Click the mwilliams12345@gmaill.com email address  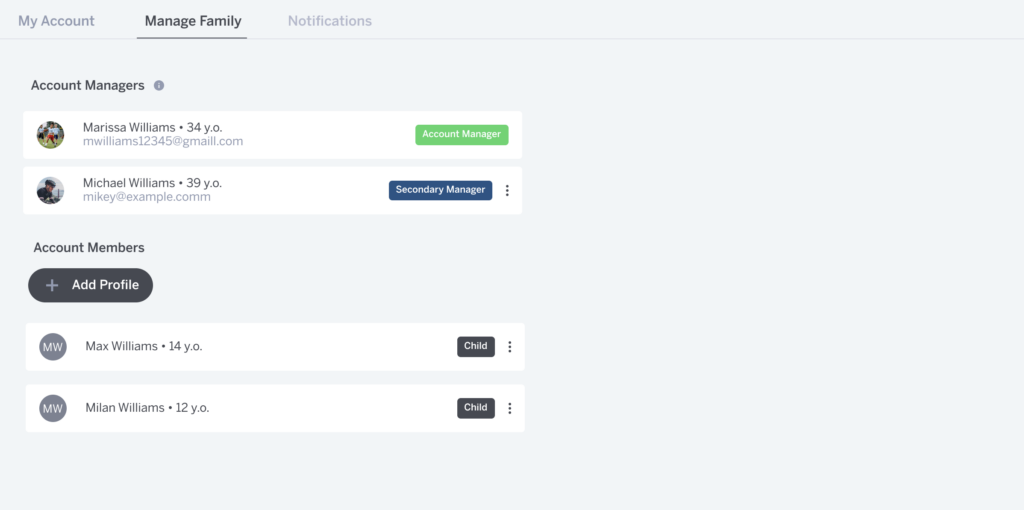tap(163, 142)
